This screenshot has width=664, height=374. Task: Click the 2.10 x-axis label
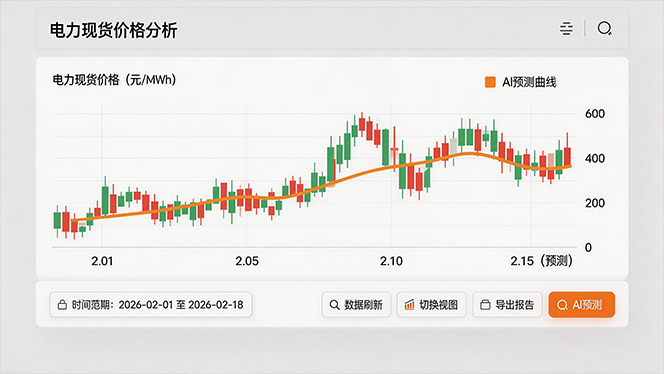[x=391, y=261]
